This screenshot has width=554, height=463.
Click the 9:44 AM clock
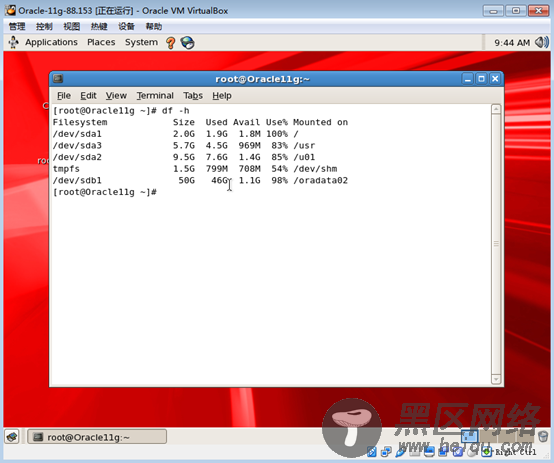(512, 43)
